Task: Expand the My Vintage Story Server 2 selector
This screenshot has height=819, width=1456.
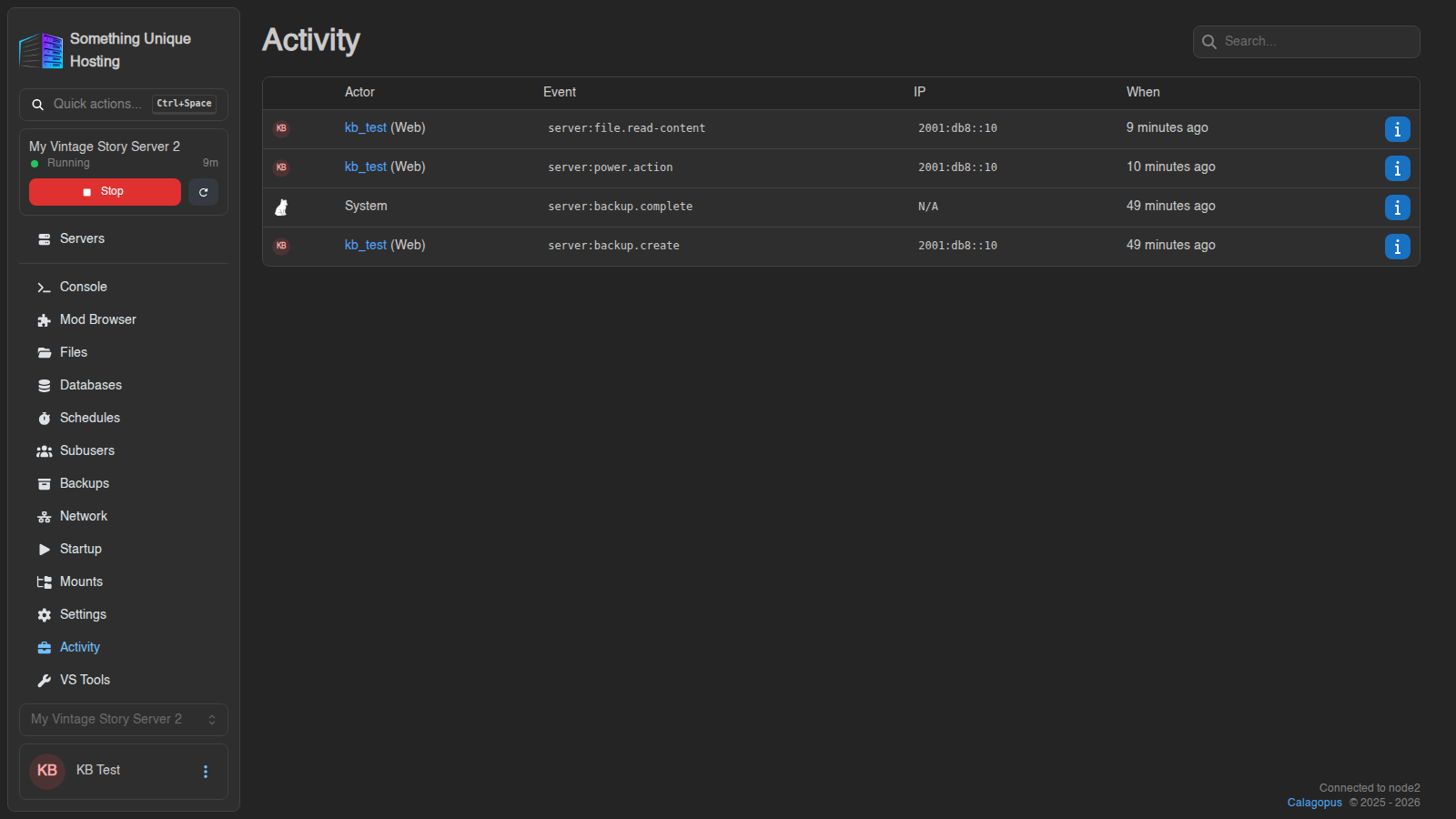Action: [124, 720]
